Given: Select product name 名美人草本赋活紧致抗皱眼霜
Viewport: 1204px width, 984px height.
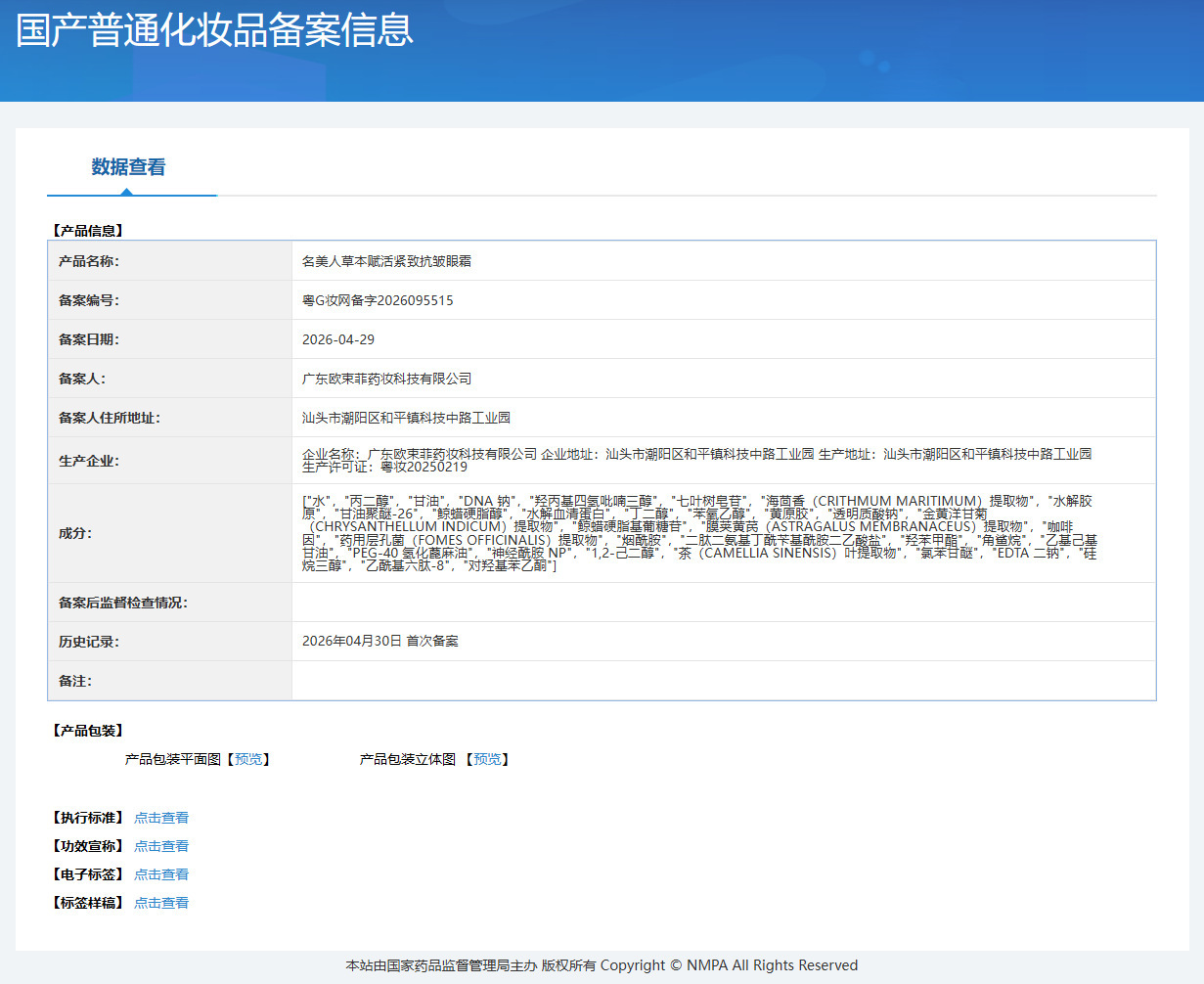Looking at the screenshot, I should (387, 261).
